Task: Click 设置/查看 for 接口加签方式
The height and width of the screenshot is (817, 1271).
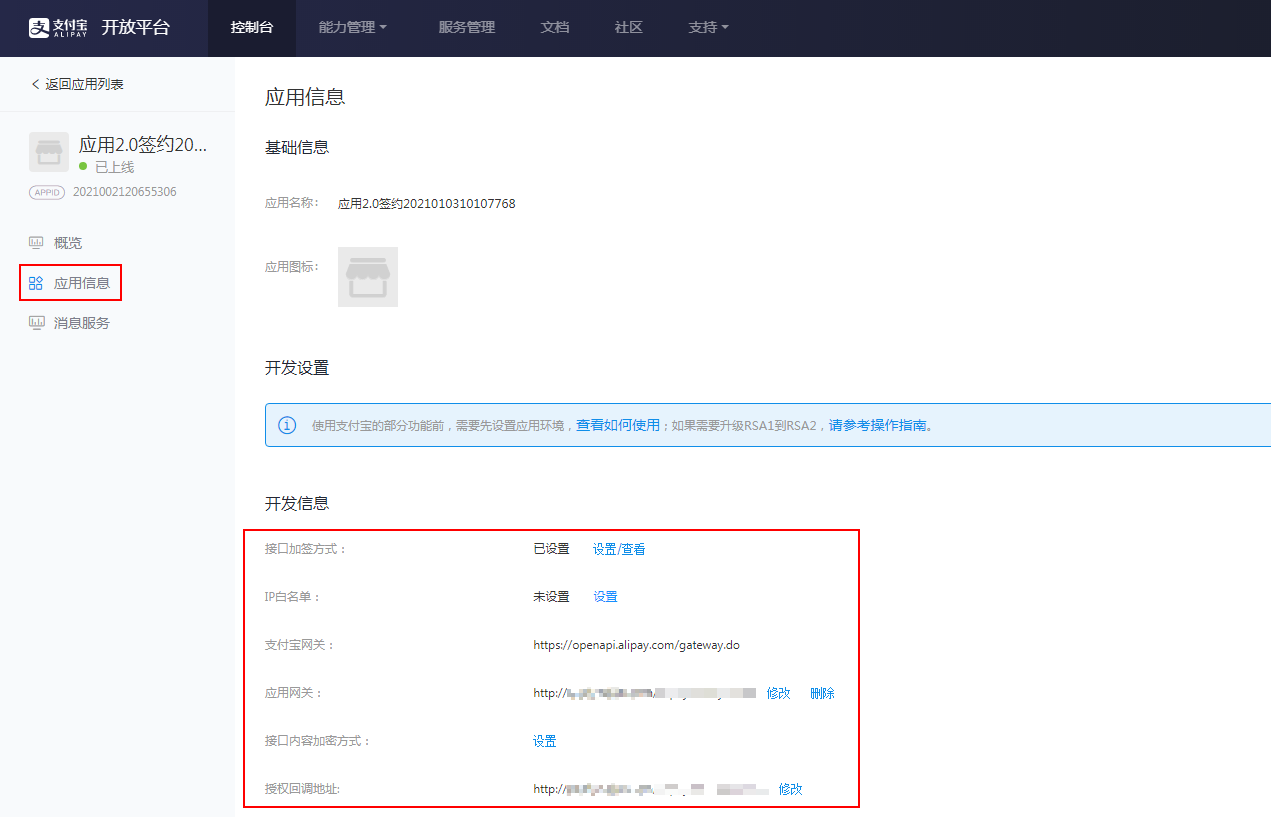Action: (619, 549)
